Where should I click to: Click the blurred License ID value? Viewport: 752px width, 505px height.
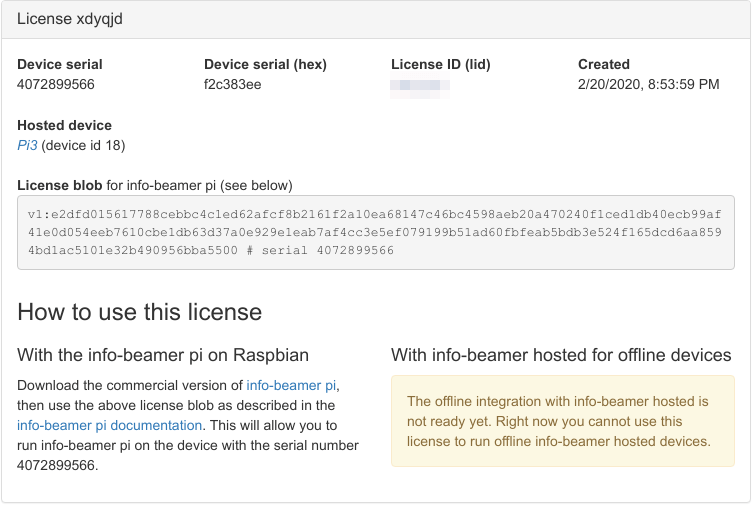pos(420,86)
